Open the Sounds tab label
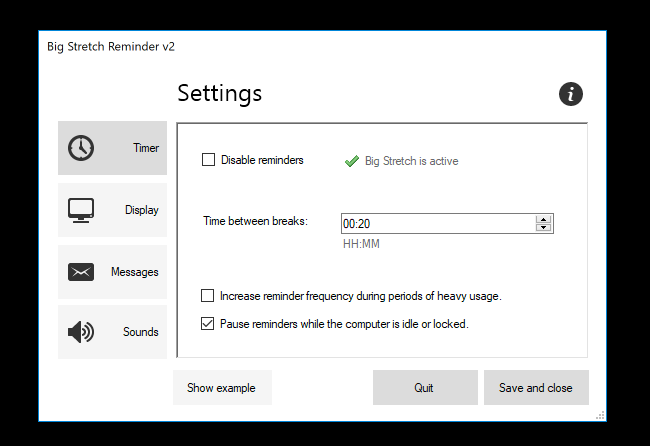 click(141, 332)
